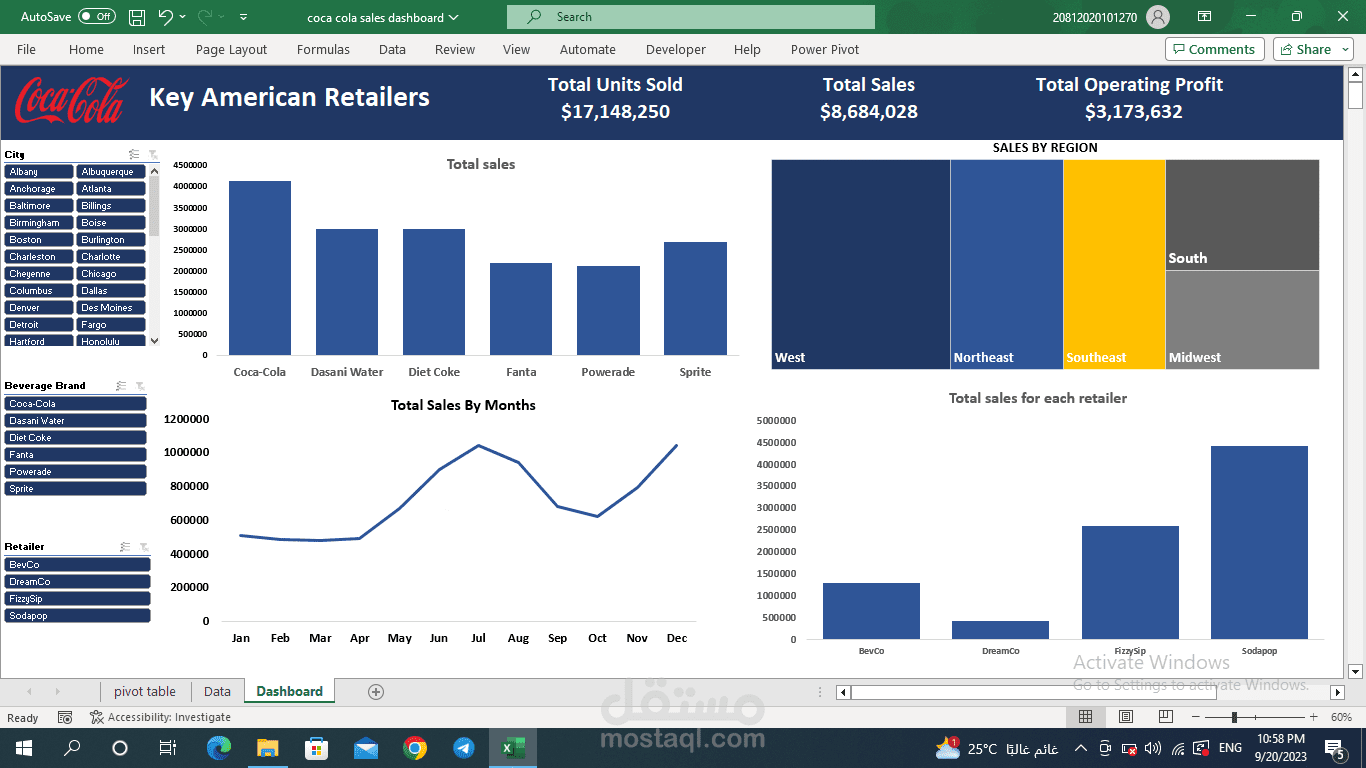Toggle the Sodapop retailer slicer button

pyautogui.click(x=78, y=616)
